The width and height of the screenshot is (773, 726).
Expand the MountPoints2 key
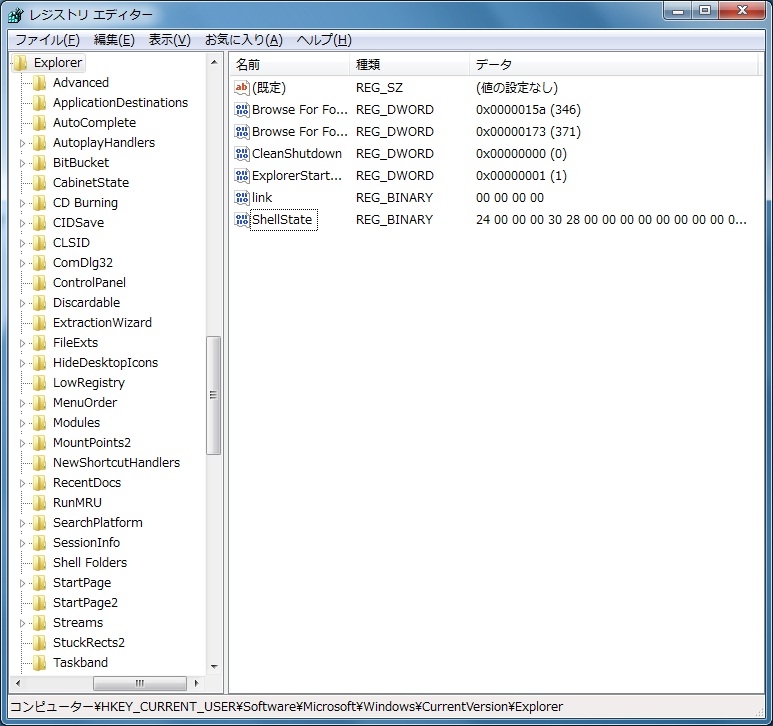(x=22, y=443)
